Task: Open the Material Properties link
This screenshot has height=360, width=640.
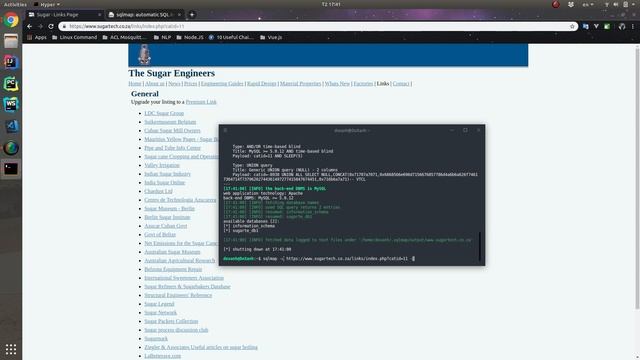Action: coord(300,83)
